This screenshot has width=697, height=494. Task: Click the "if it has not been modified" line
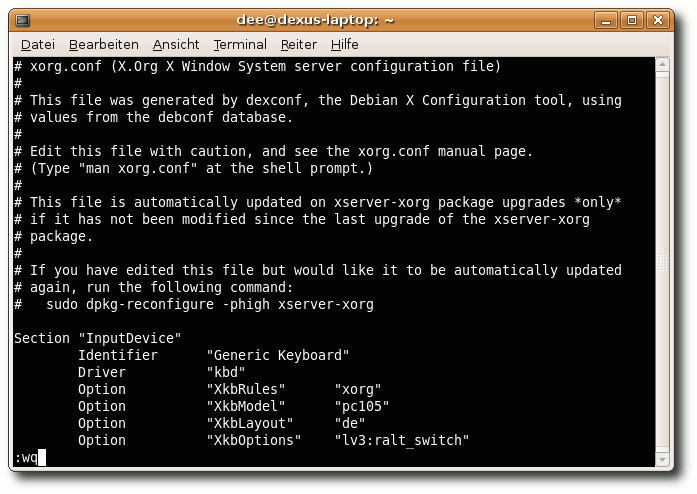coord(302,220)
